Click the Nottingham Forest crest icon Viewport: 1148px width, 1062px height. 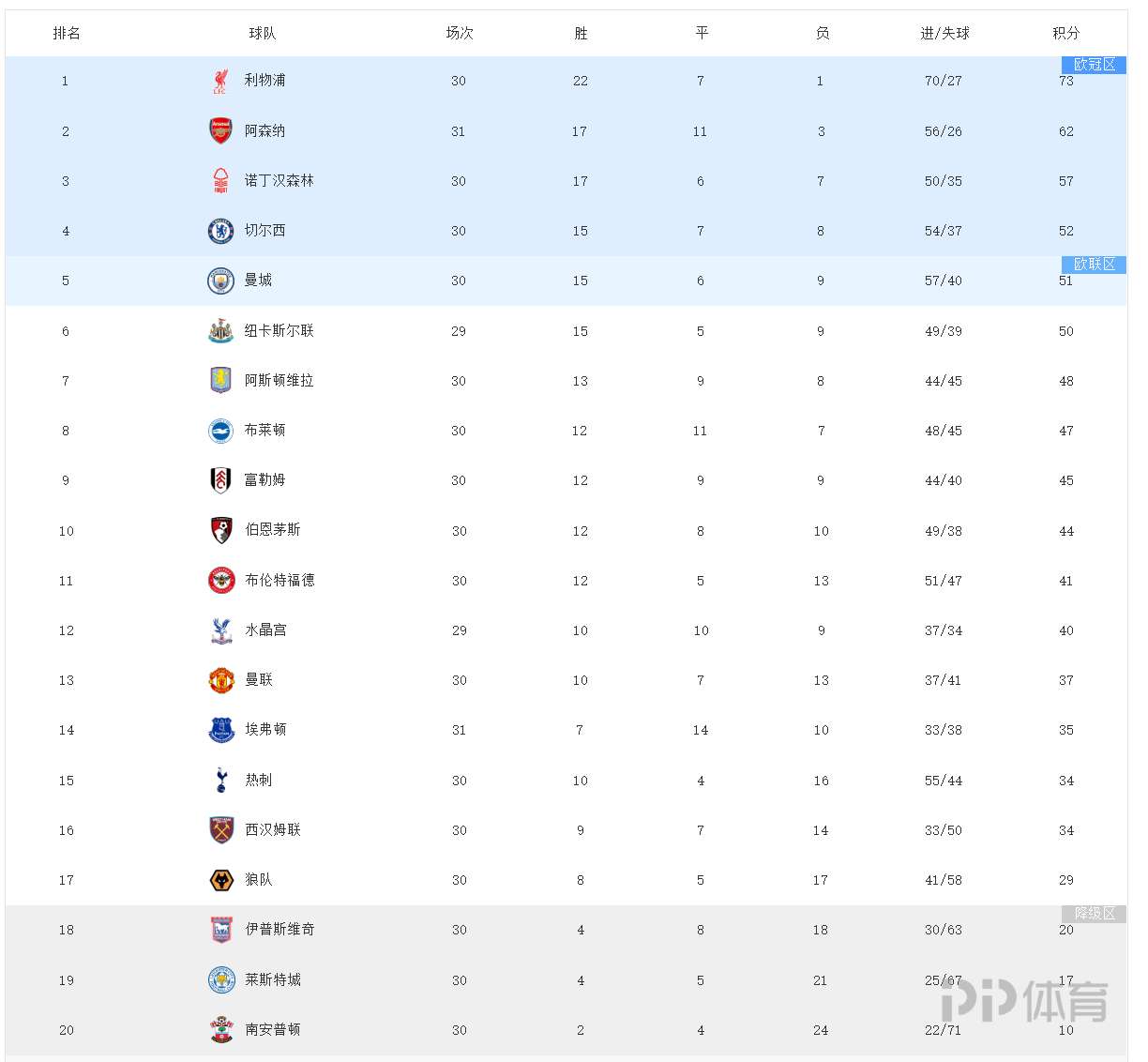(x=220, y=181)
